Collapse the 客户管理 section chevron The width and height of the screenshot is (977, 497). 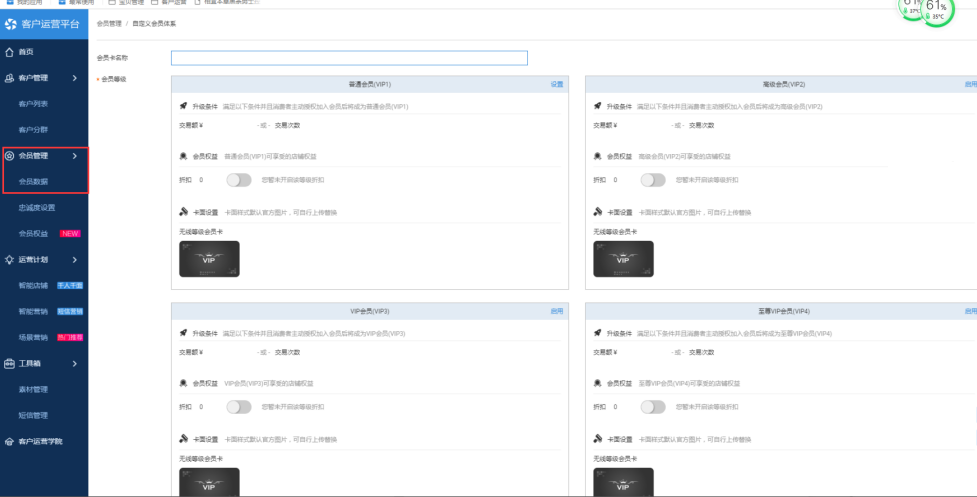tap(75, 78)
